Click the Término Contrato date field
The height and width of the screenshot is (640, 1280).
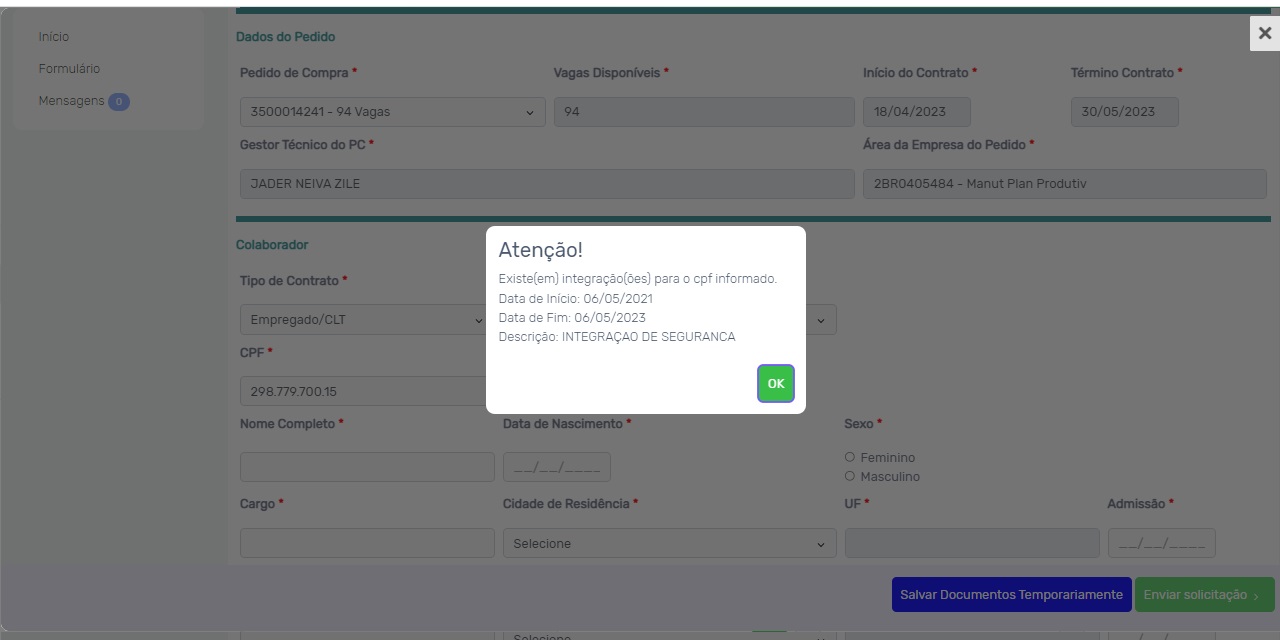1124,112
